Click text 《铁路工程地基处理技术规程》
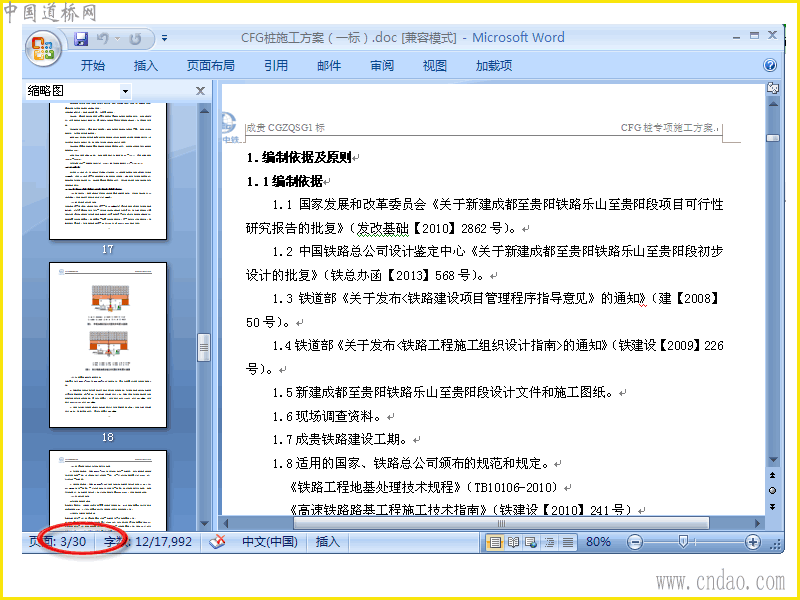The height and width of the screenshot is (600, 800). 375,487
